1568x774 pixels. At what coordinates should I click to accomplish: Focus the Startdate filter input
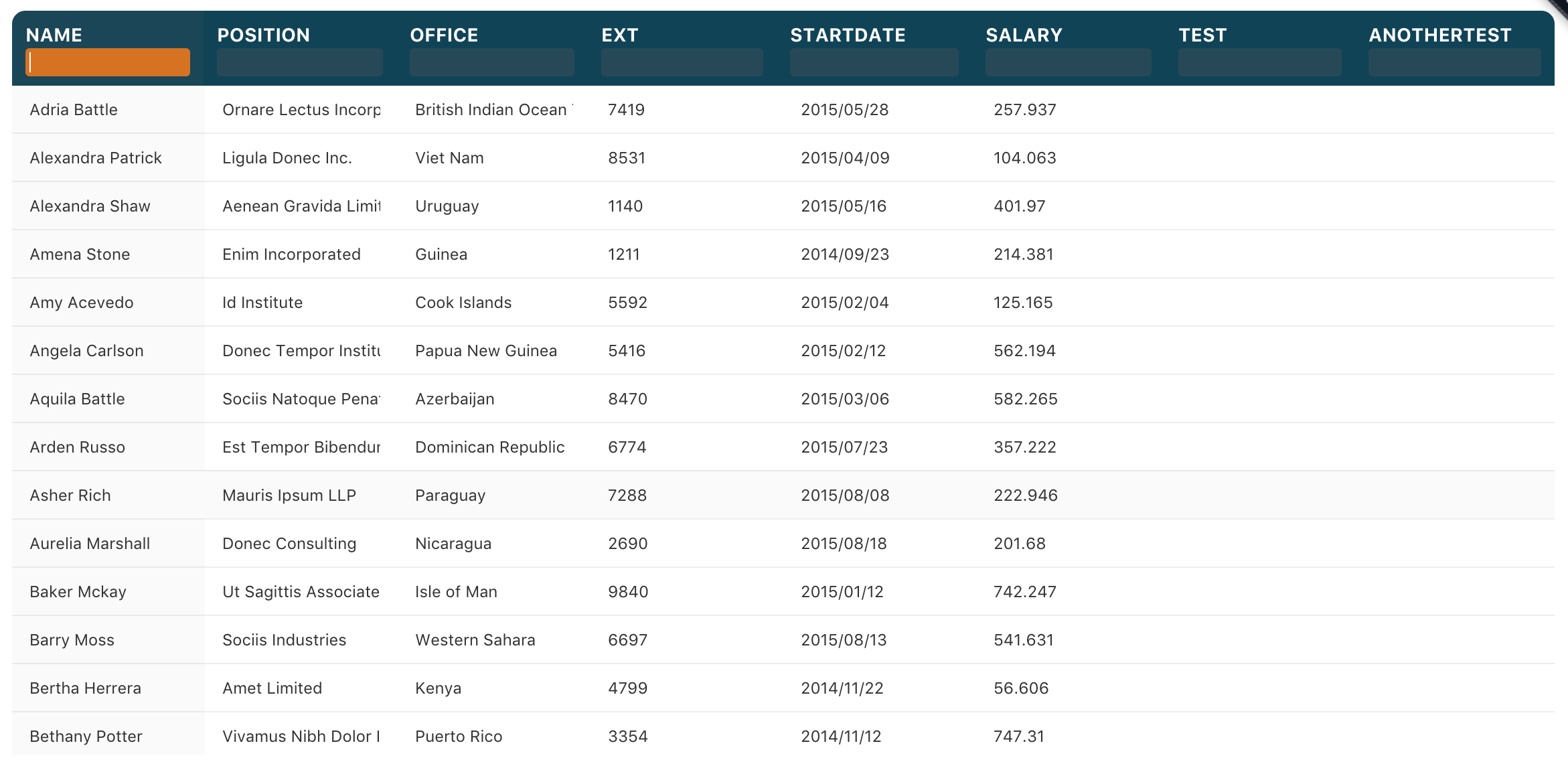pos(874,62)
